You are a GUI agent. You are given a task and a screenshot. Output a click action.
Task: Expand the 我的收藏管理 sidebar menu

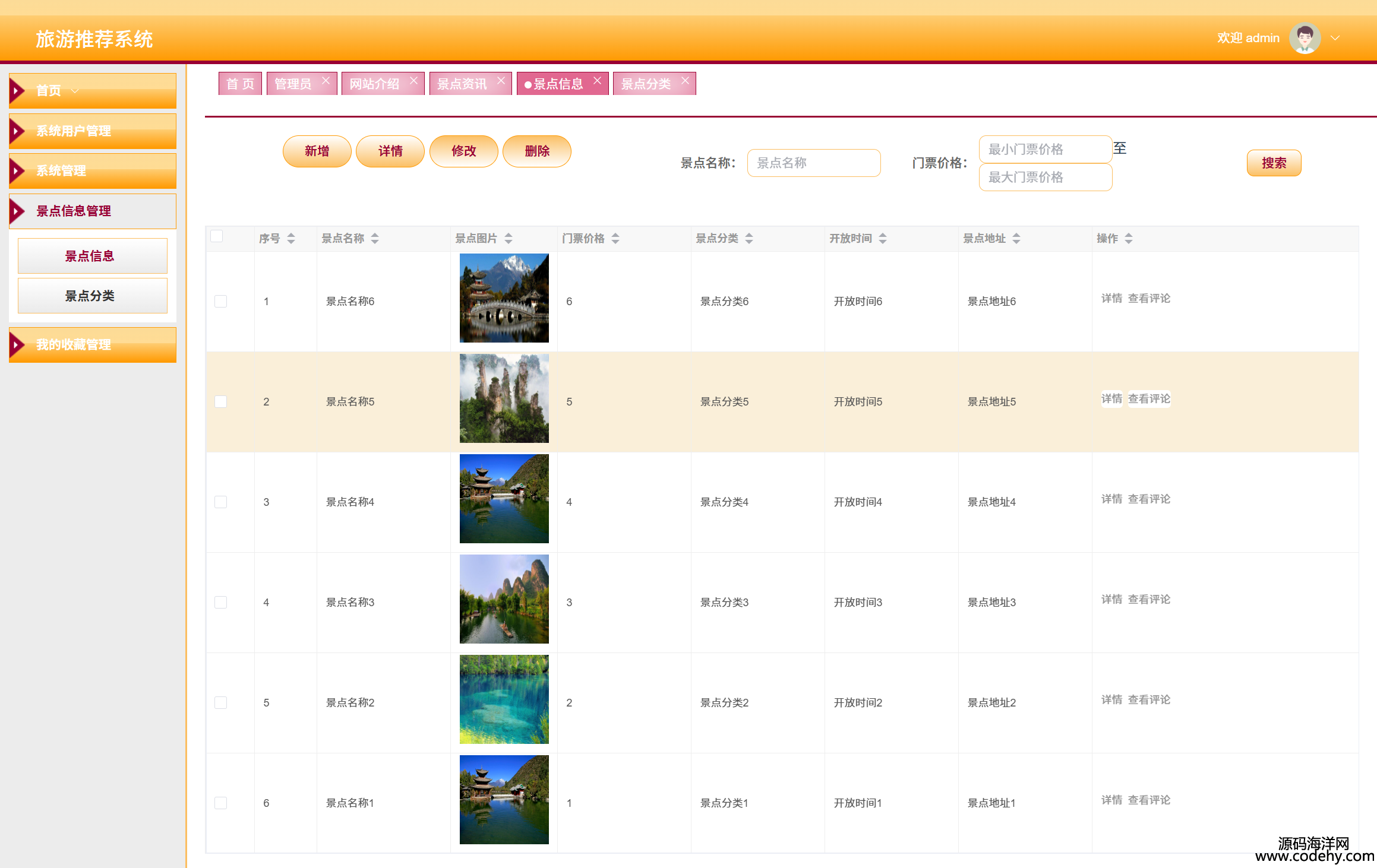[x=93, y=345]
